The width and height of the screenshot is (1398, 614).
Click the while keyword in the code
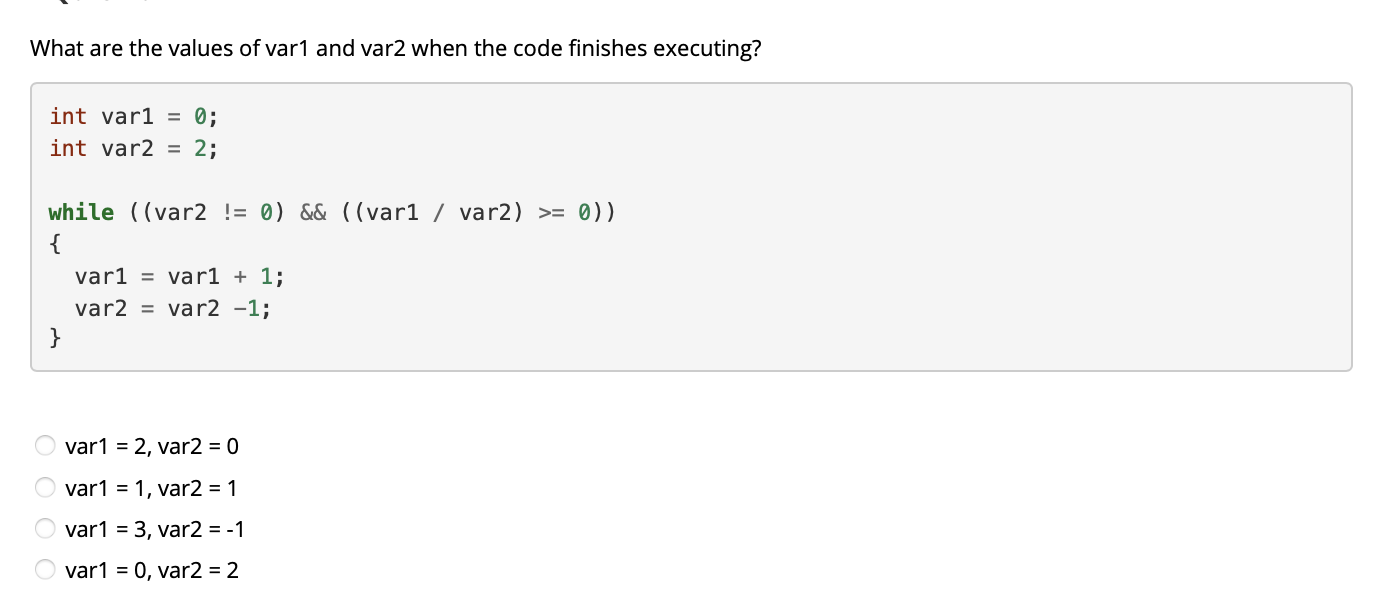click(80, 212)
